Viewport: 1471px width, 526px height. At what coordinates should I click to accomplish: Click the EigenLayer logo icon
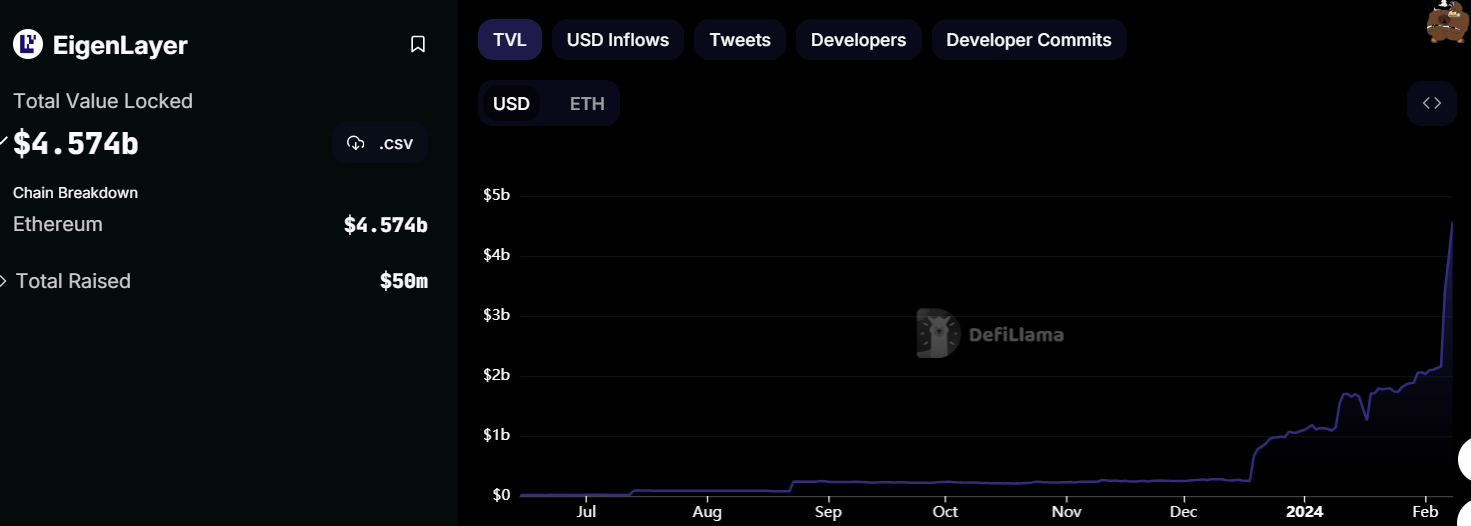28,44
